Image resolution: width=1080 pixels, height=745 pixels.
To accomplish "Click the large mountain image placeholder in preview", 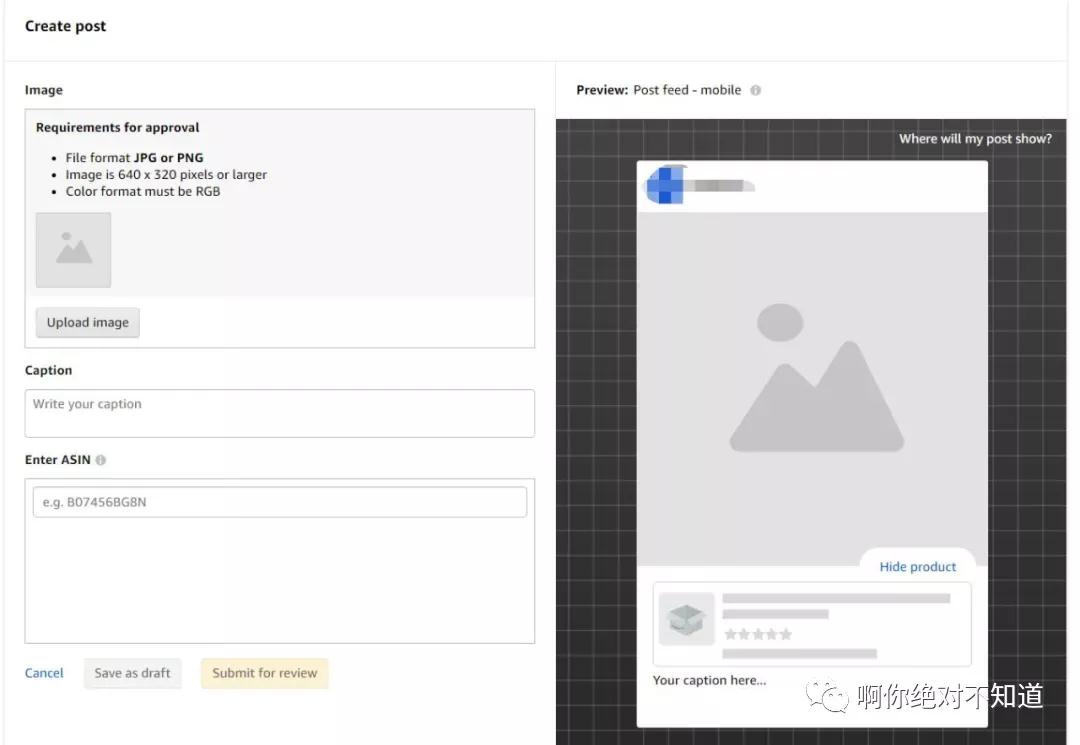I will (812, 388).
